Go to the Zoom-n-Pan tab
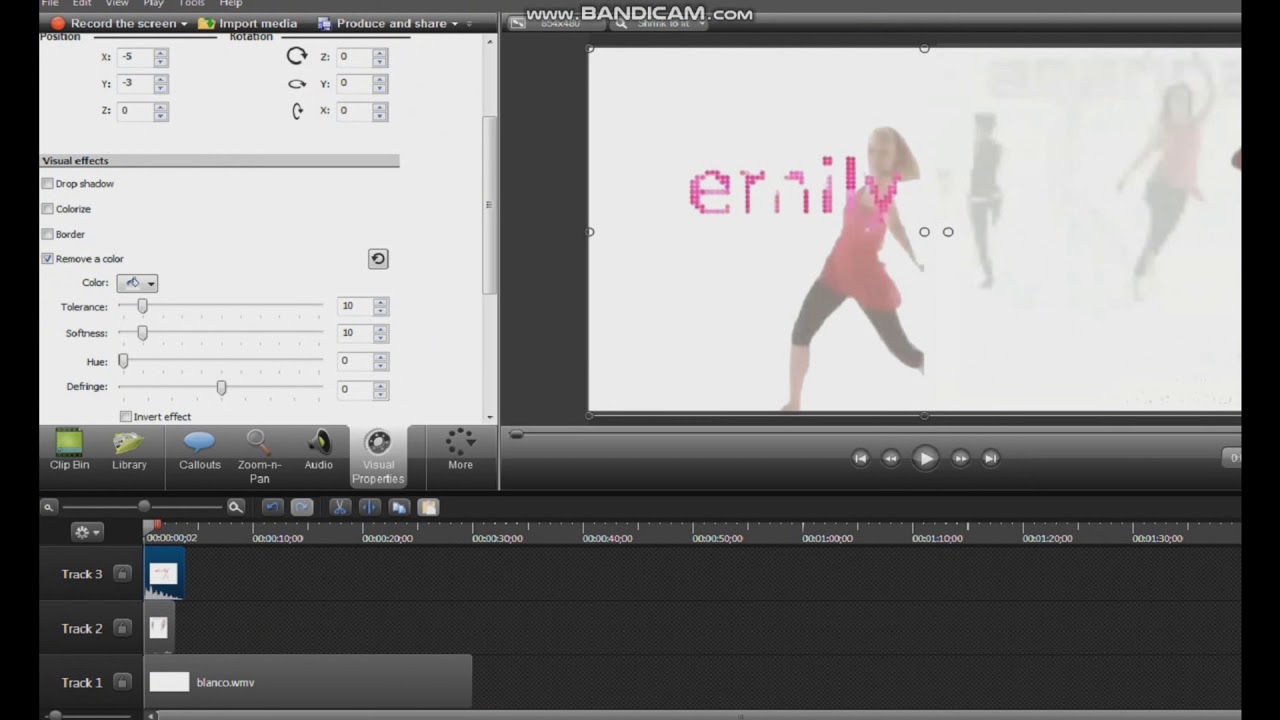The height and width of the screenshot is (720, 1280). 259,456
